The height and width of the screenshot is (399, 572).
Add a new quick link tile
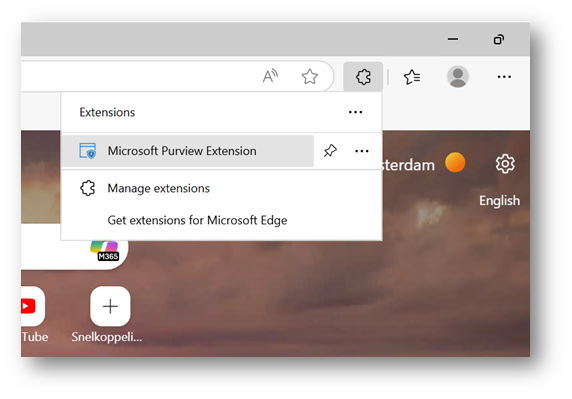click(x=110, y=306)
